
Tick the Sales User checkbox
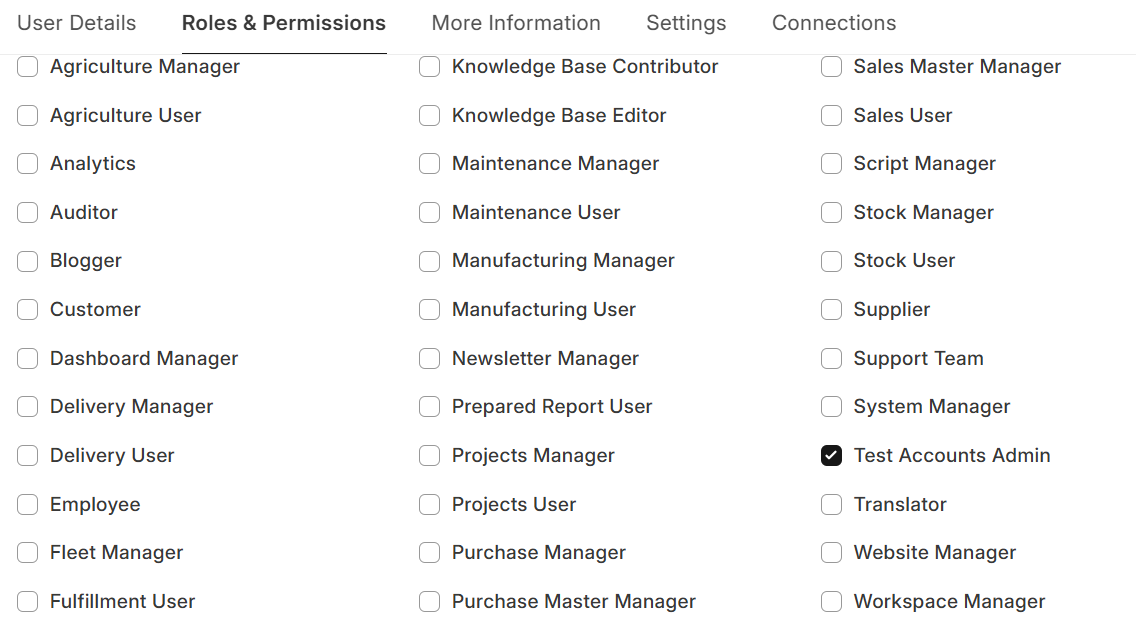tap(831, 116)
